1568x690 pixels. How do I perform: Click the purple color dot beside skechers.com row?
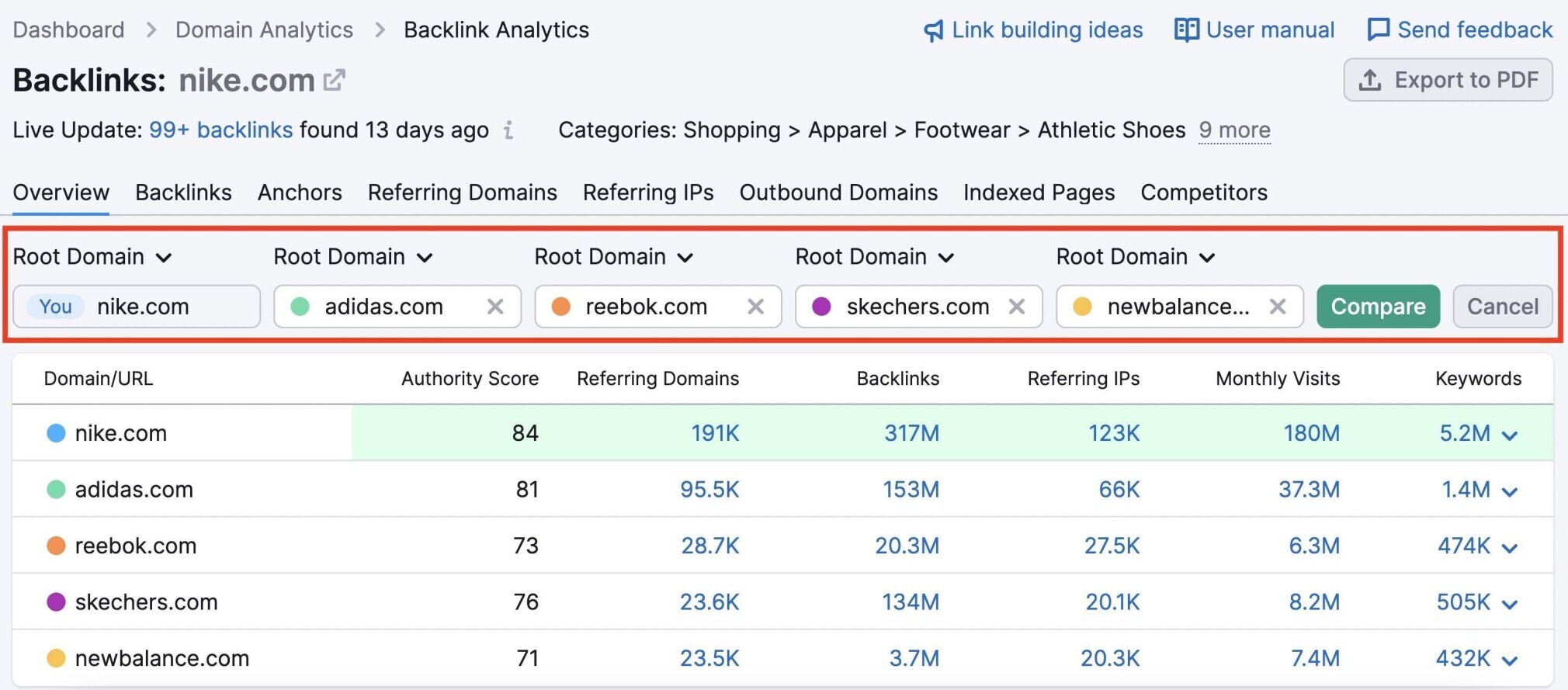[56, 602]
